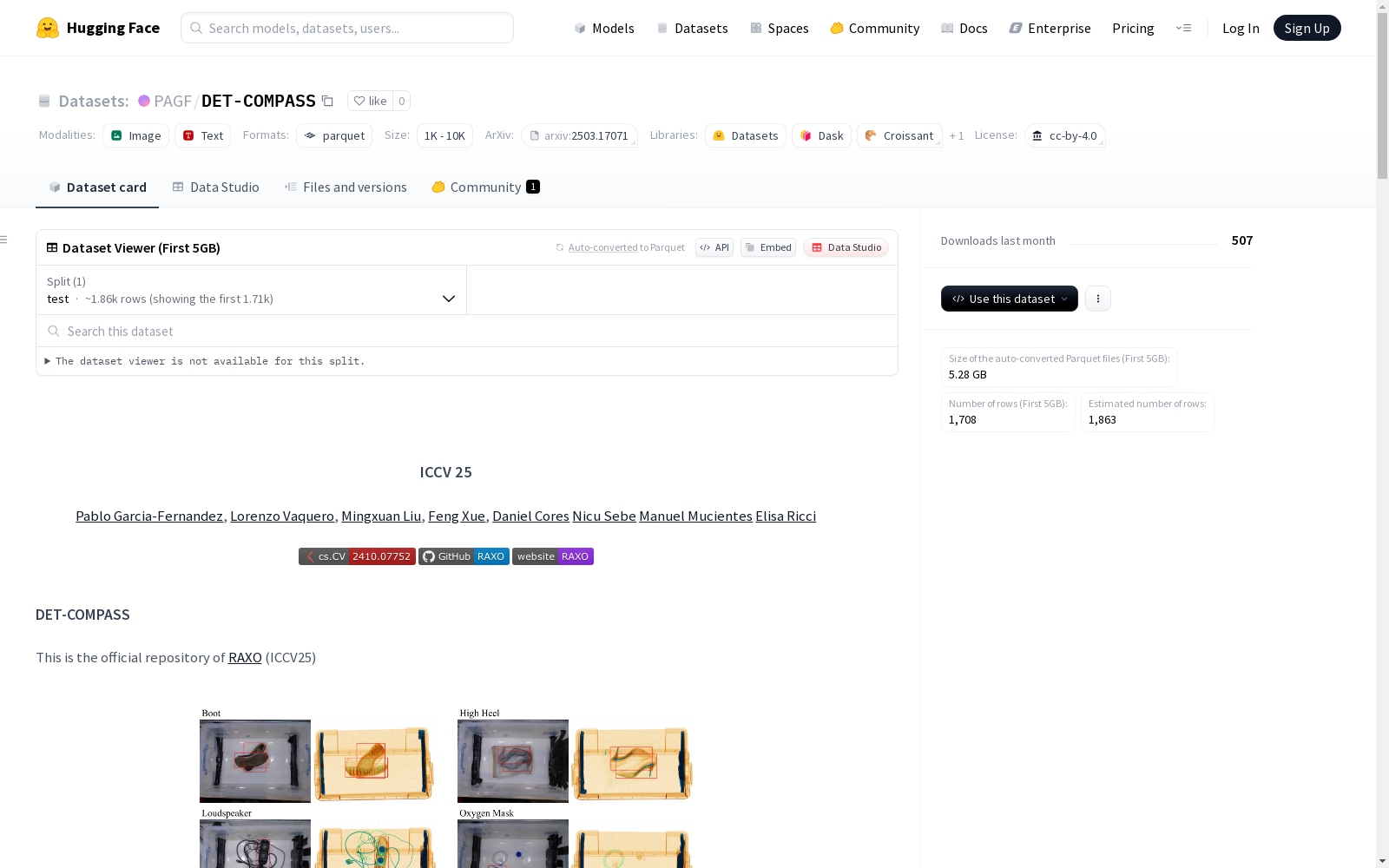1389x868 pixels.
Task: Focus the Search models, datasets, users field
Action: coord(347,28)
